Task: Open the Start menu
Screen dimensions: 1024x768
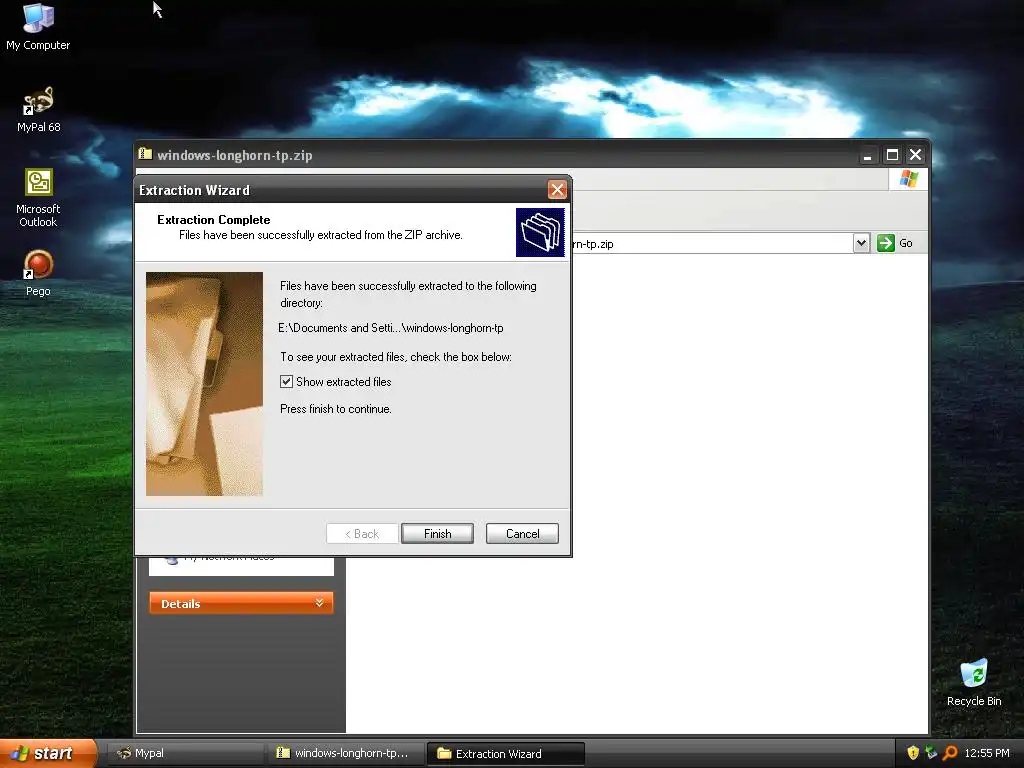Action: [x=49, y=753]
